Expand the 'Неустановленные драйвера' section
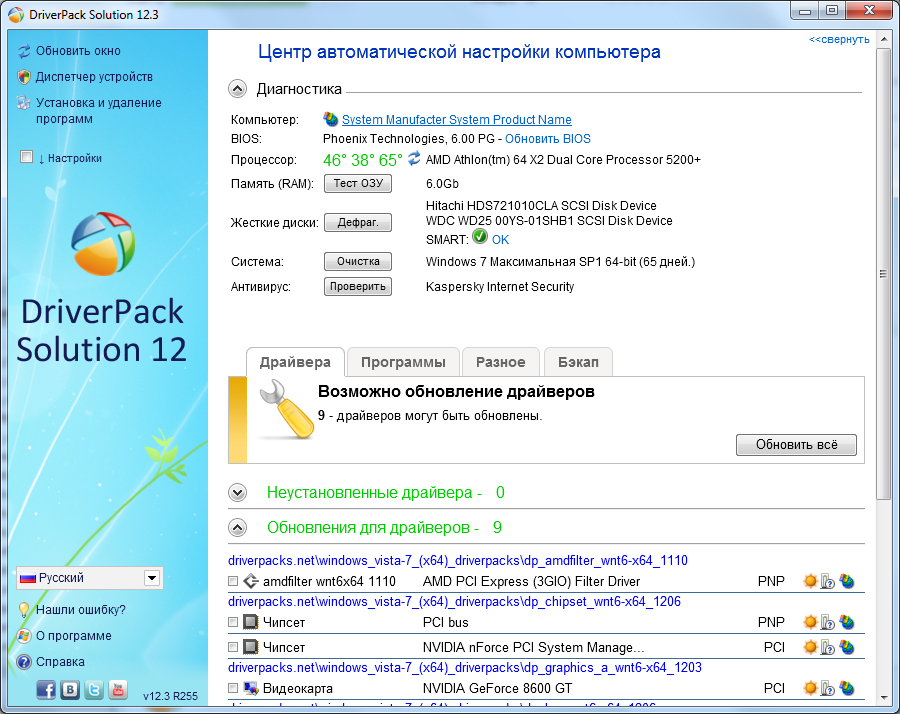Screen dimensions: 900x714 pyautogui.click(x=238, y=492)
